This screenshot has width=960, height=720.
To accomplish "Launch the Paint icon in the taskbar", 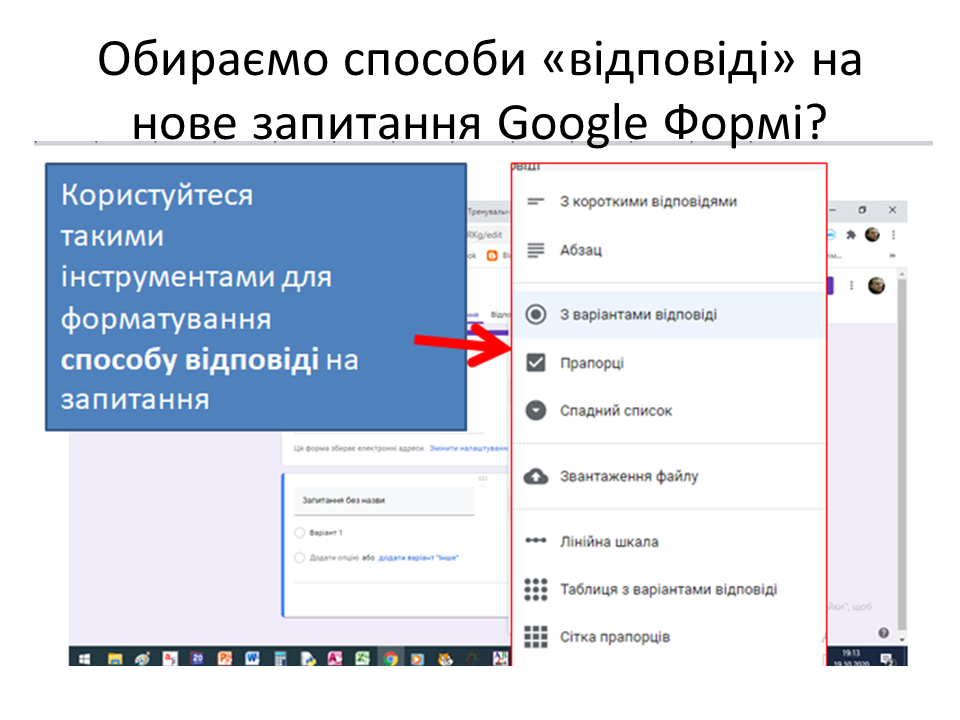I will 142,659.
